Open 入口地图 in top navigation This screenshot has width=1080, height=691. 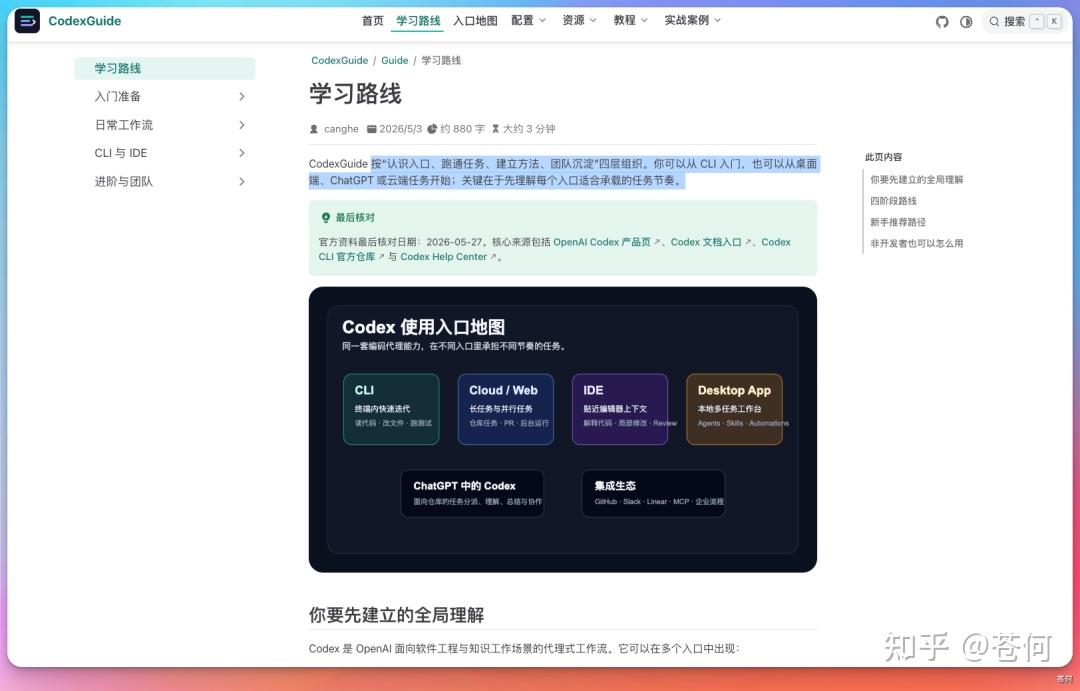click(475, 21)
